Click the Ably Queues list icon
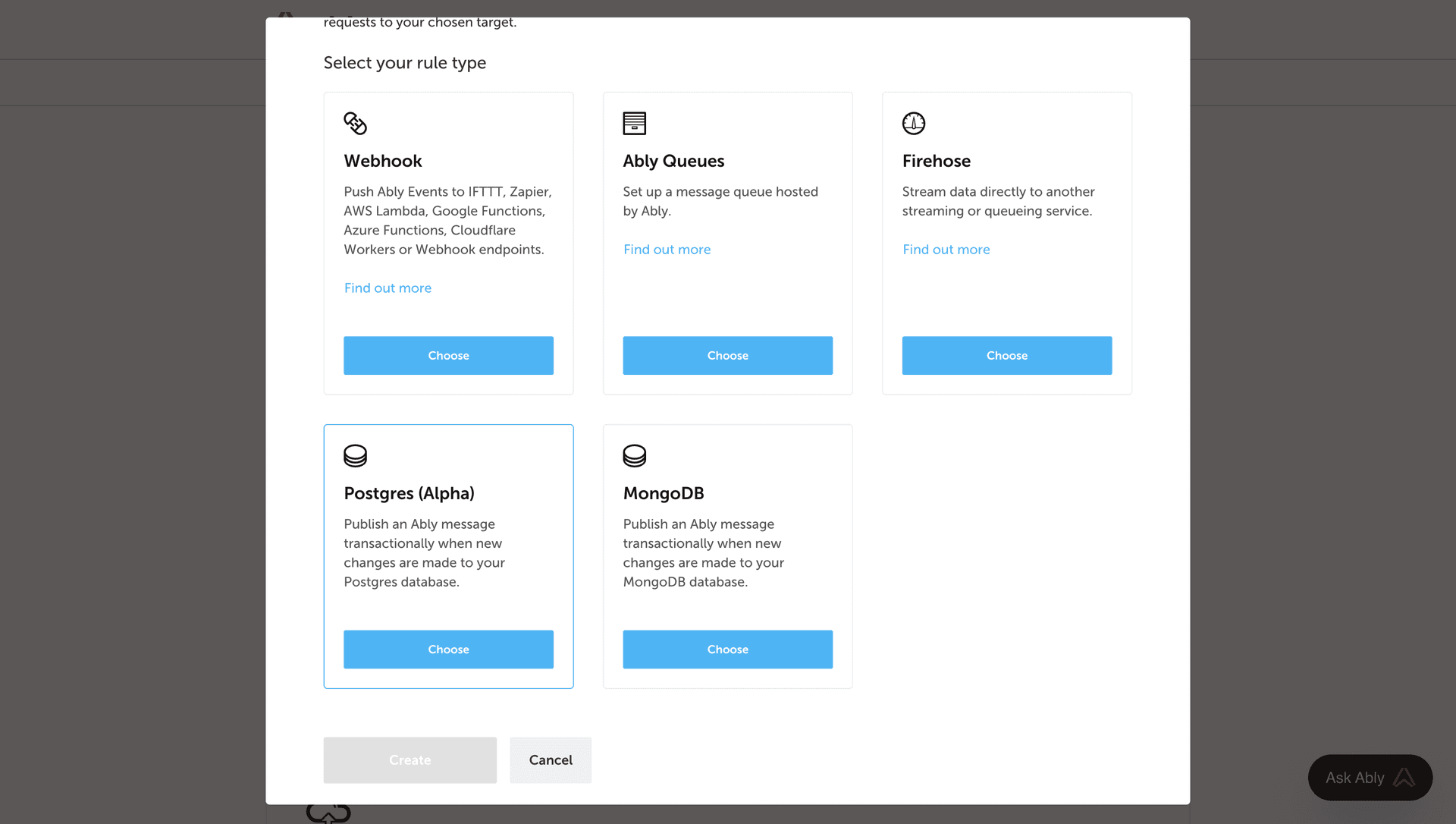Viewport: 1456px width, 824px height. 634,123
